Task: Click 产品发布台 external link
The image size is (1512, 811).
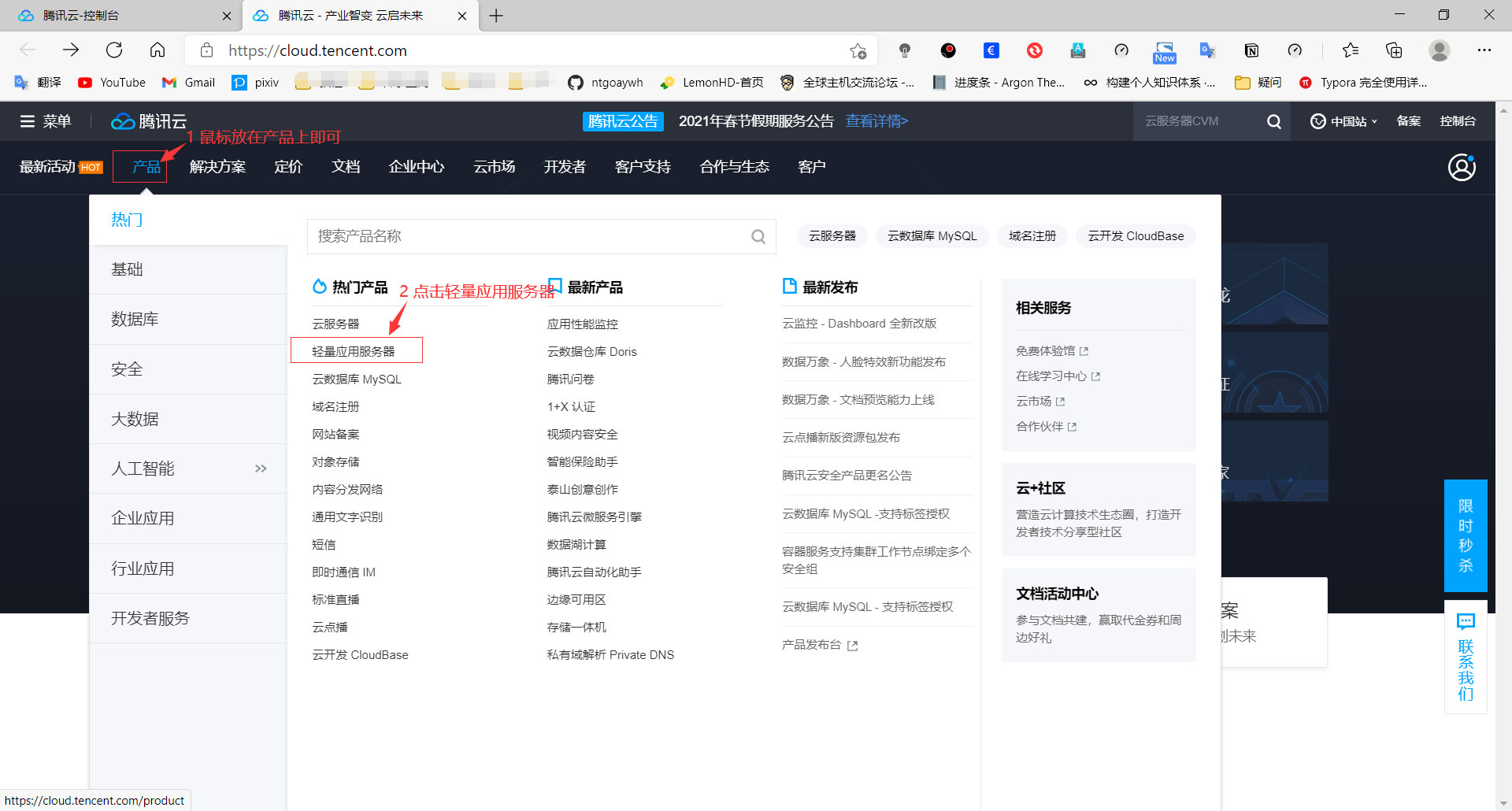Action: pos(820,645)
